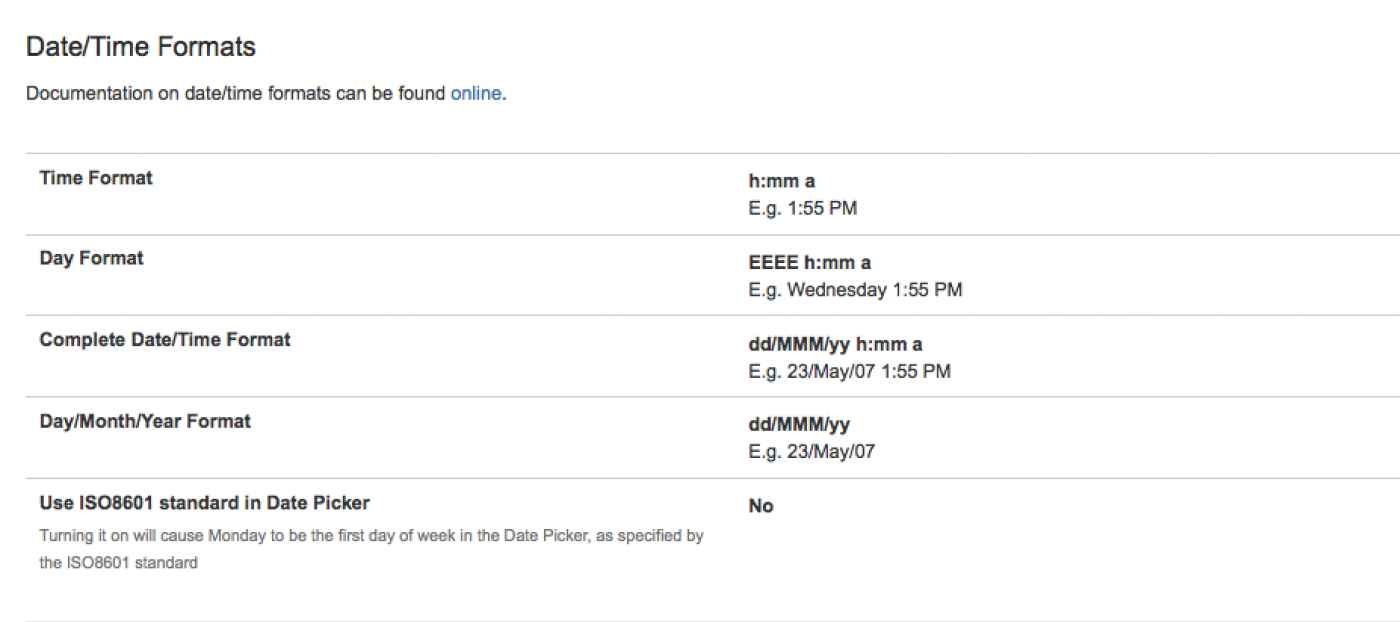The height and width of the screenshot is (622, 1400).
Task: Click the Wednesday 1:55 PM example
Action: pos(855,290)
